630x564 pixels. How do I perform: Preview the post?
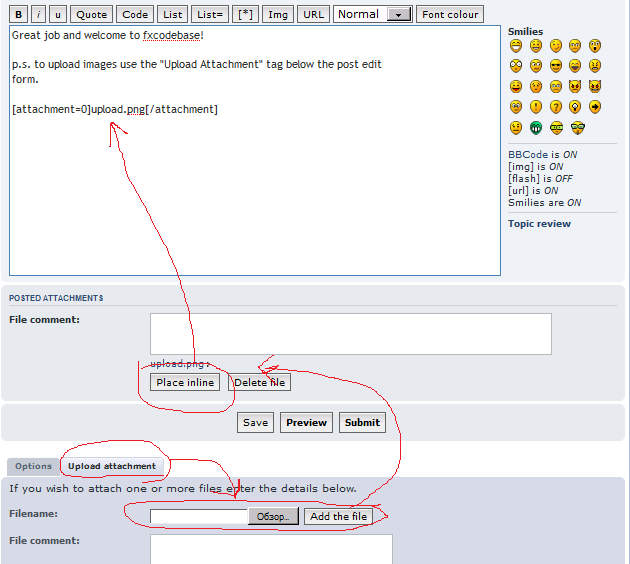tap(306, 422)
